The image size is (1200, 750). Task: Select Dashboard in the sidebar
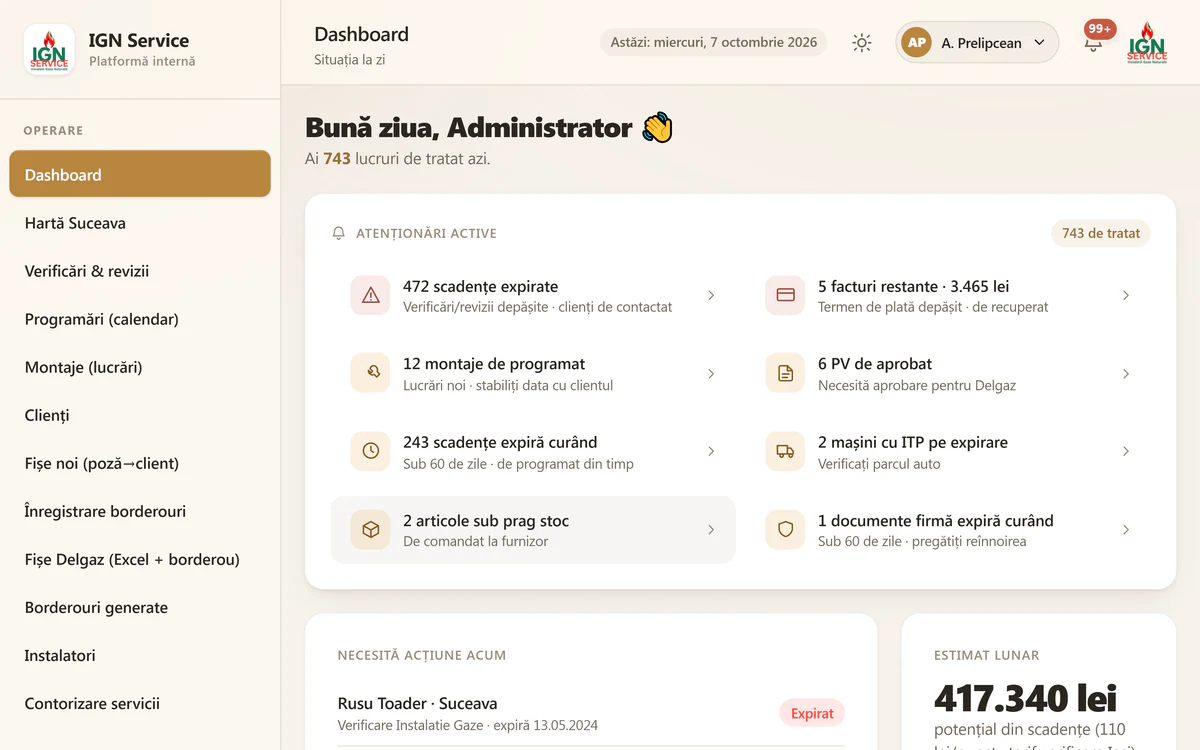pos(140,174)
